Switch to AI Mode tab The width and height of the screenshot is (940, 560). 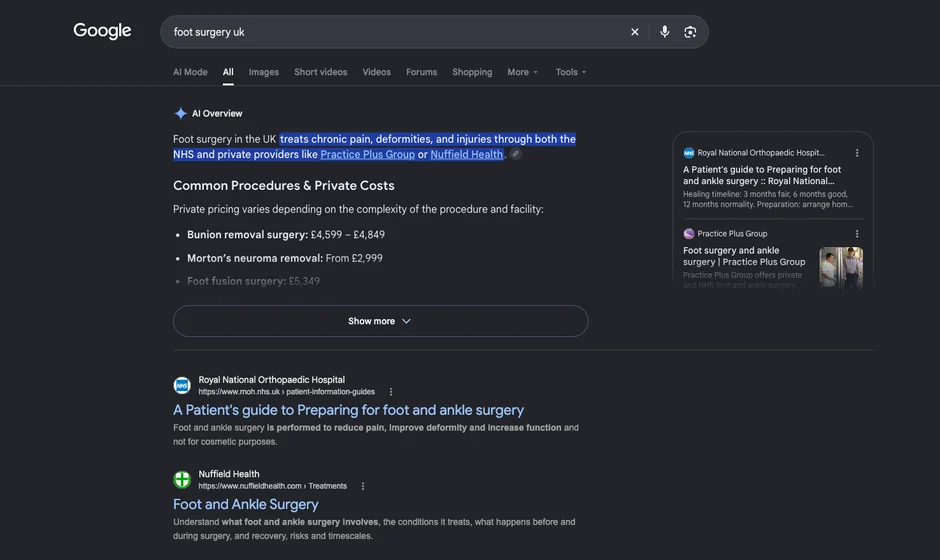pos(190,72)
